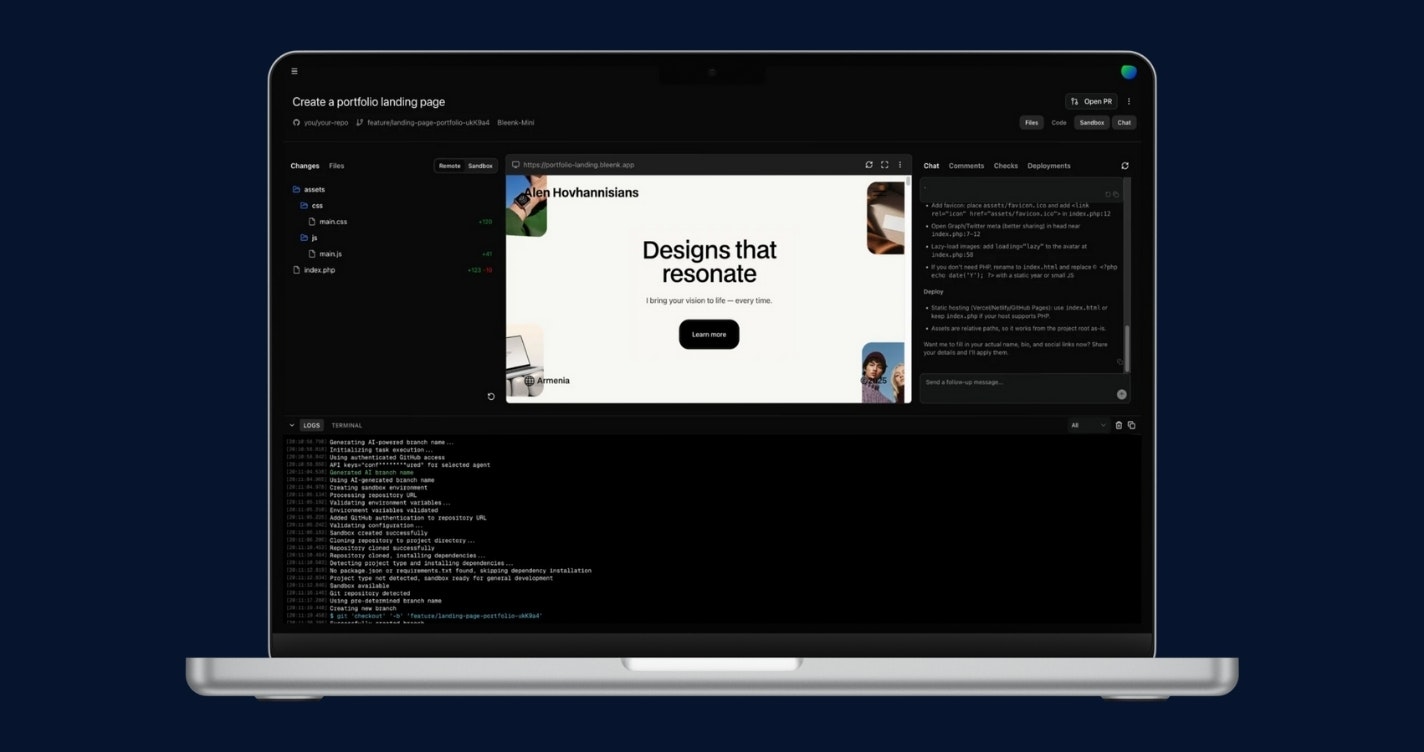1424x752 pixels.
Task: Switch to the Changes tab
Action: (x=305, y=166)
